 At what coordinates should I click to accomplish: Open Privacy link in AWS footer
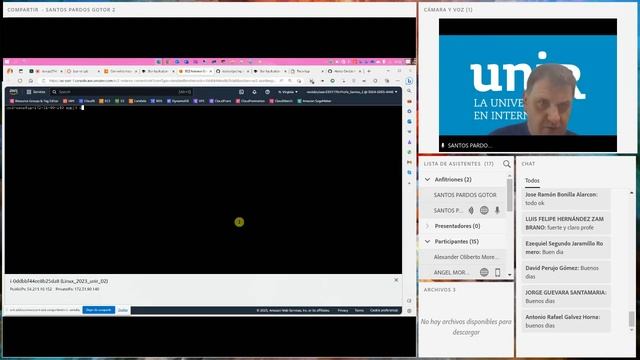(343, 311)
